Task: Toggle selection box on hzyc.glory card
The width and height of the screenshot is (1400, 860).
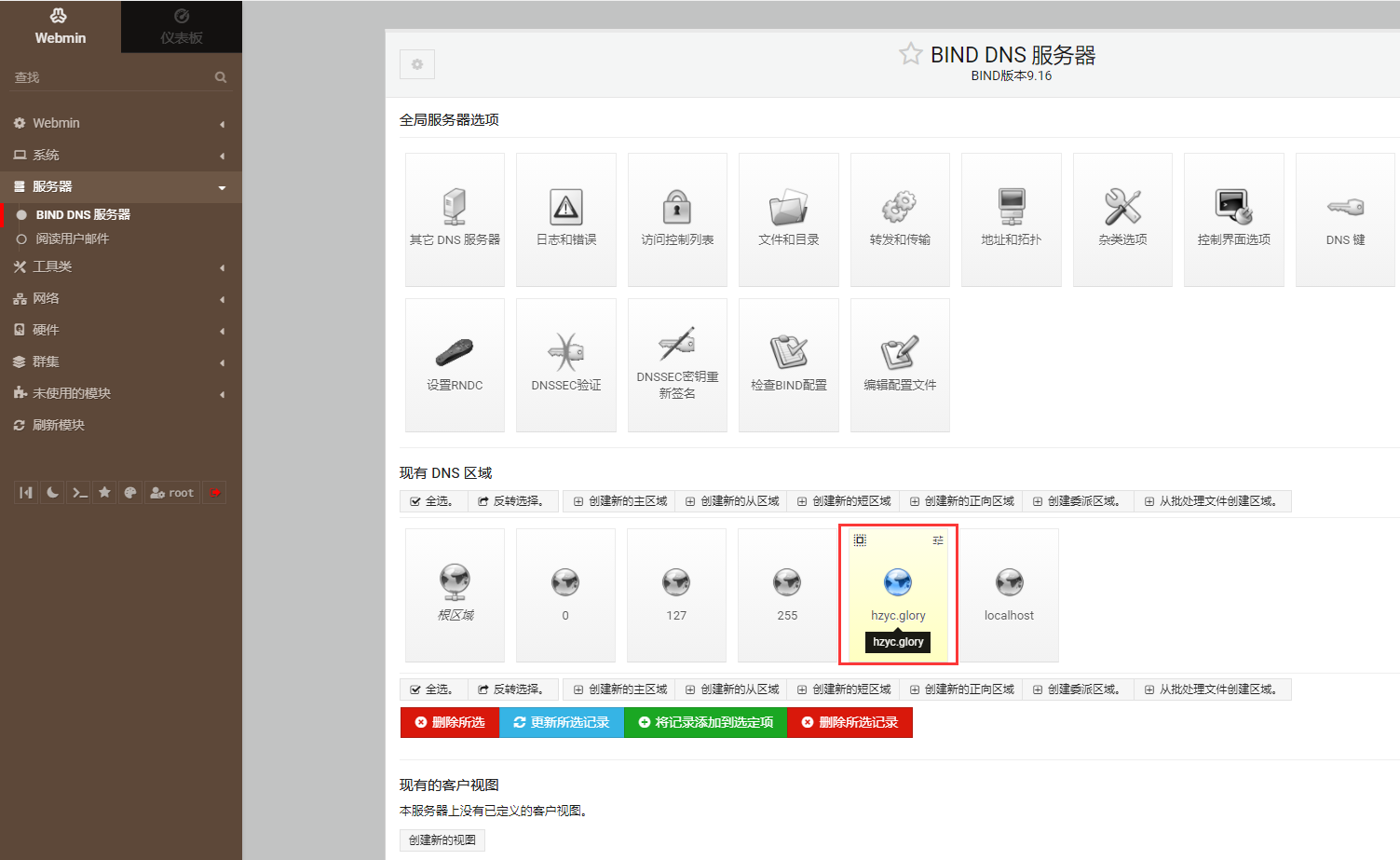Action: click(860, 540)
